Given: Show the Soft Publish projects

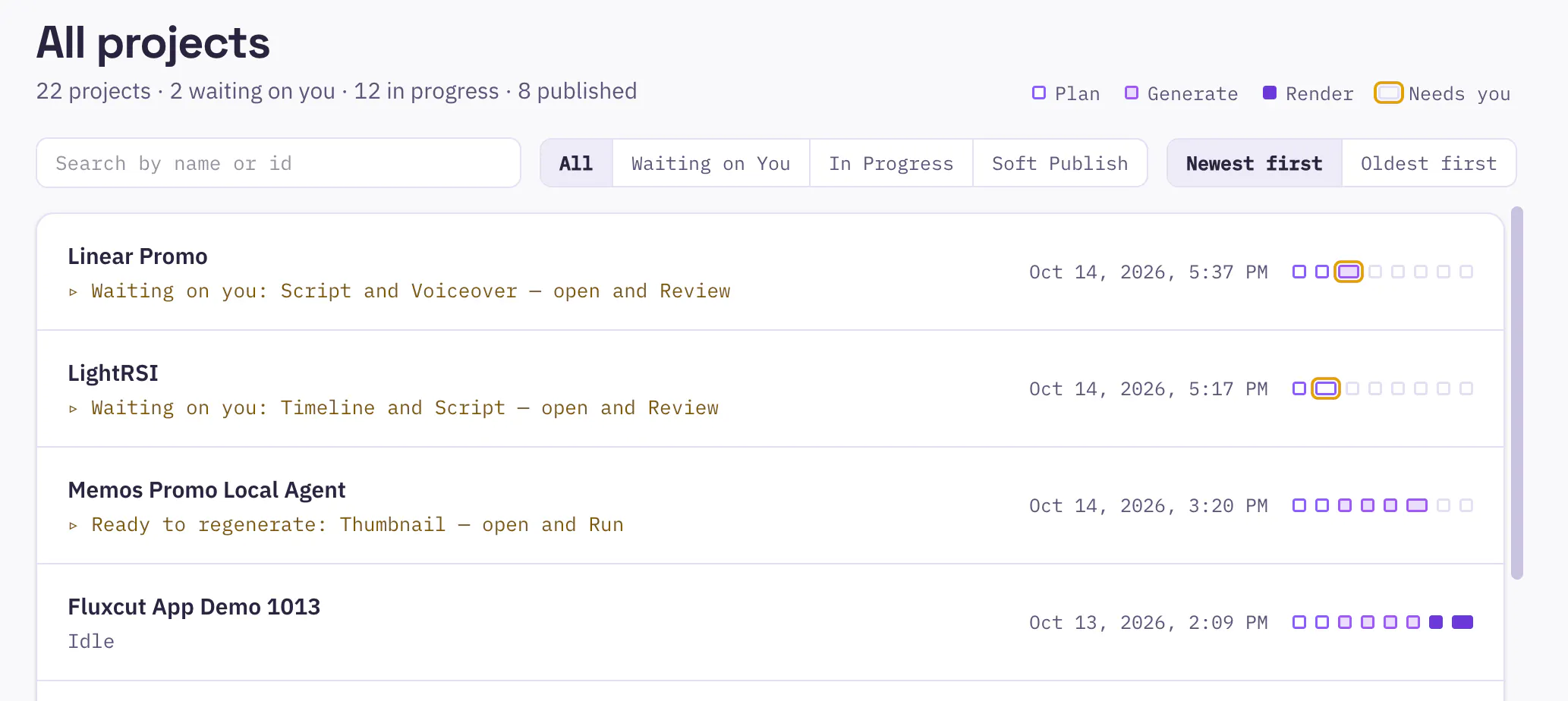Looking at the screenshot, I should [1060, 163].
